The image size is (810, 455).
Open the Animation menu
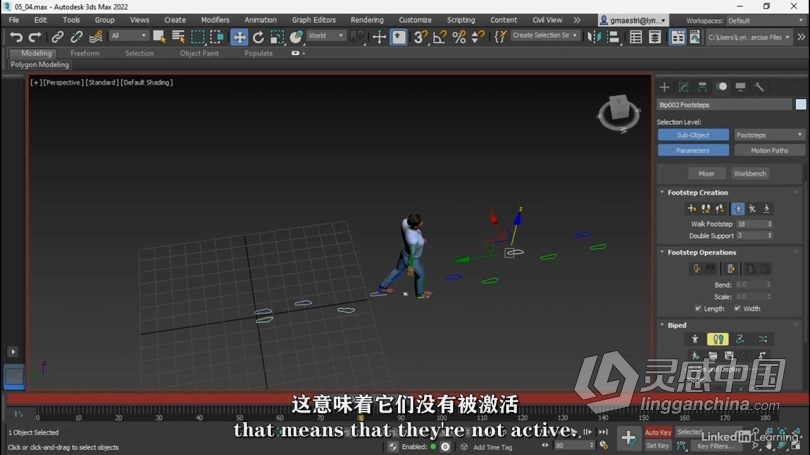(x=260, y=20)
